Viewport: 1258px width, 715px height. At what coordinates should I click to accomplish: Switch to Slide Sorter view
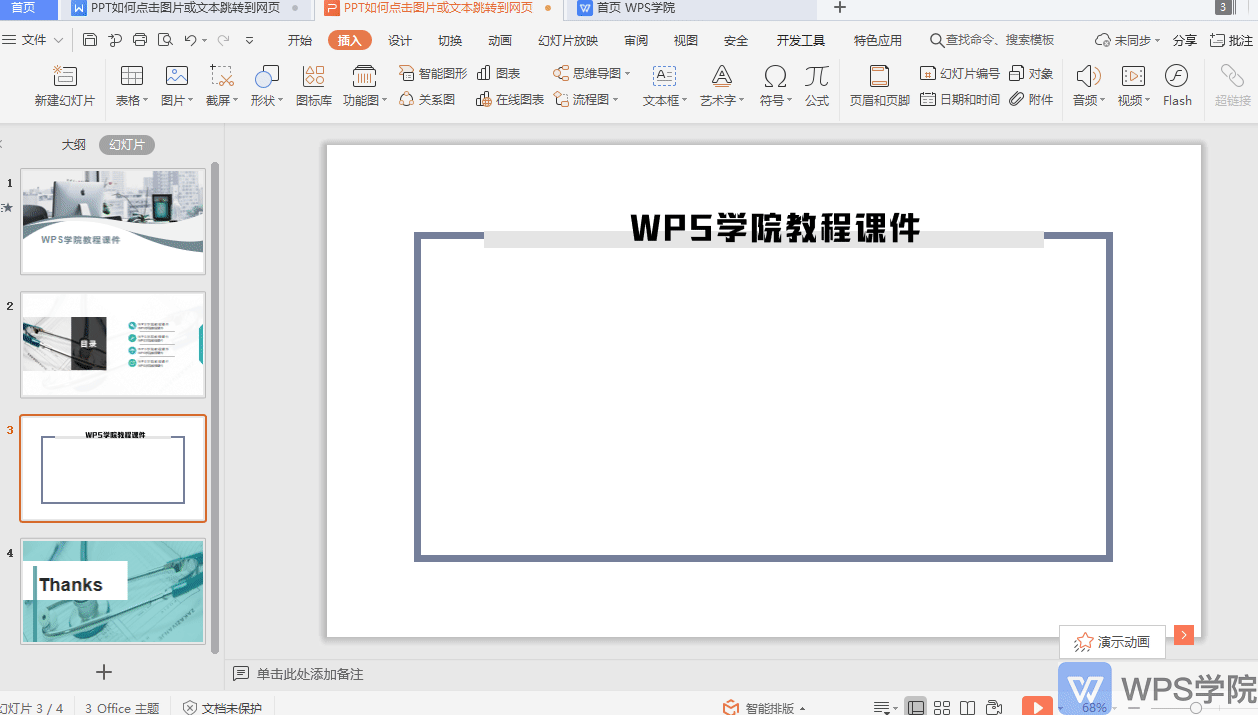(942, 707)
